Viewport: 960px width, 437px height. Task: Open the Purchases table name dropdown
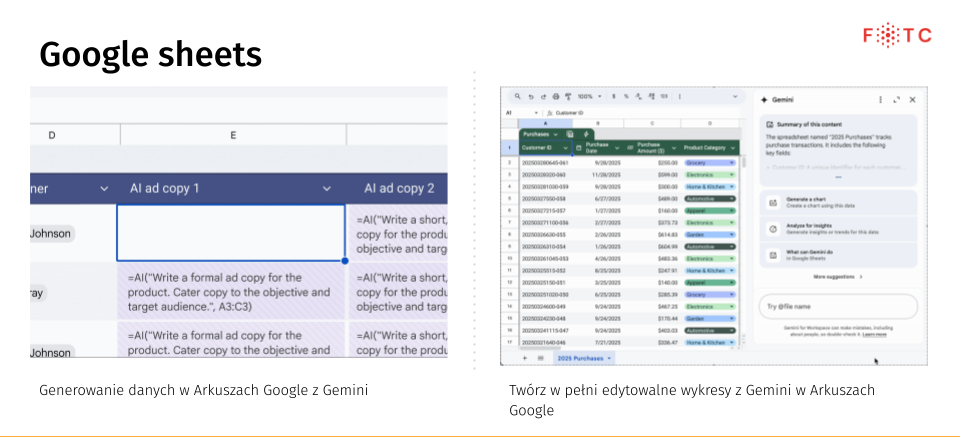(555, 134)
